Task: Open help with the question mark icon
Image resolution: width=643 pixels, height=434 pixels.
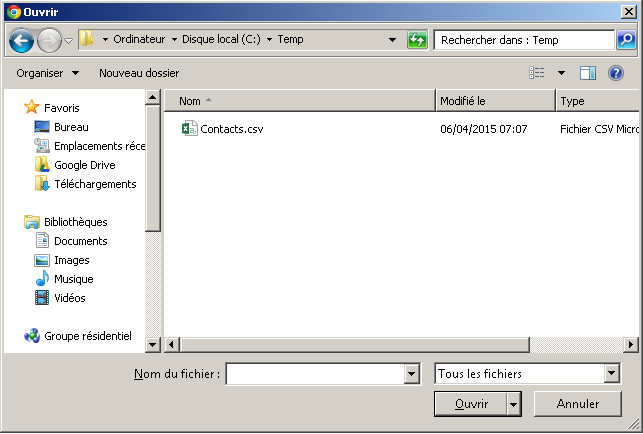Action: (616, 73)
